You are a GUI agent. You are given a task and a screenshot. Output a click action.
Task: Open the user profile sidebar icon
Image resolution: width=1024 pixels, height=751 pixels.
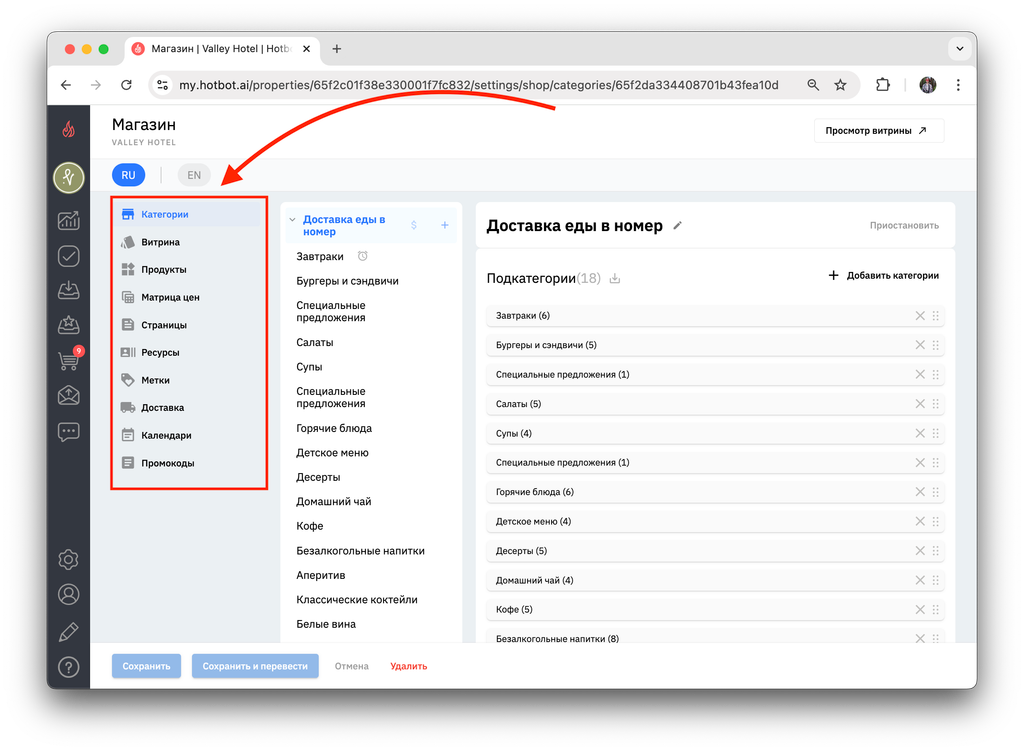[69, 594]
